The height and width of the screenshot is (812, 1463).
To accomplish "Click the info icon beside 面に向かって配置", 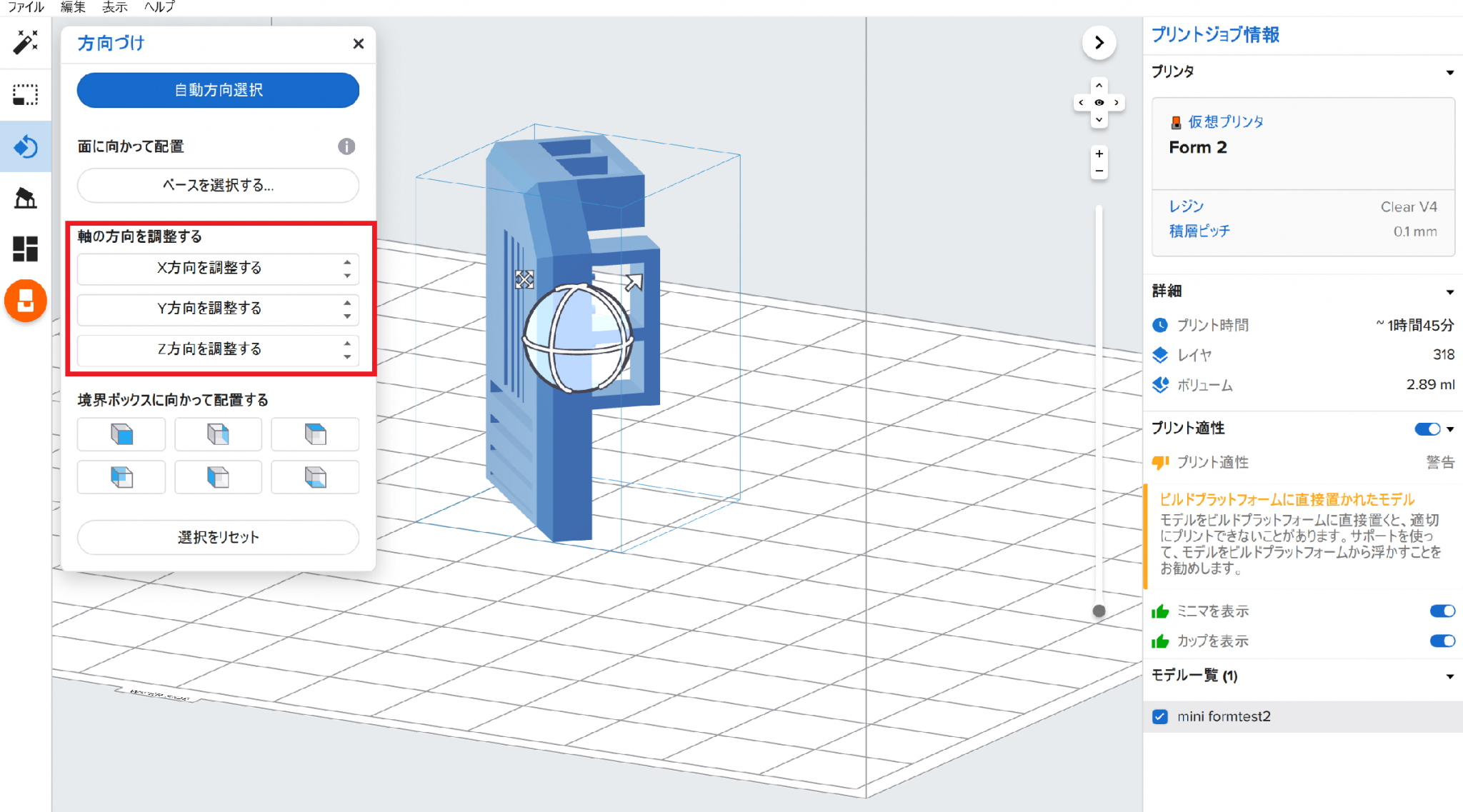I will click(347, 146).
